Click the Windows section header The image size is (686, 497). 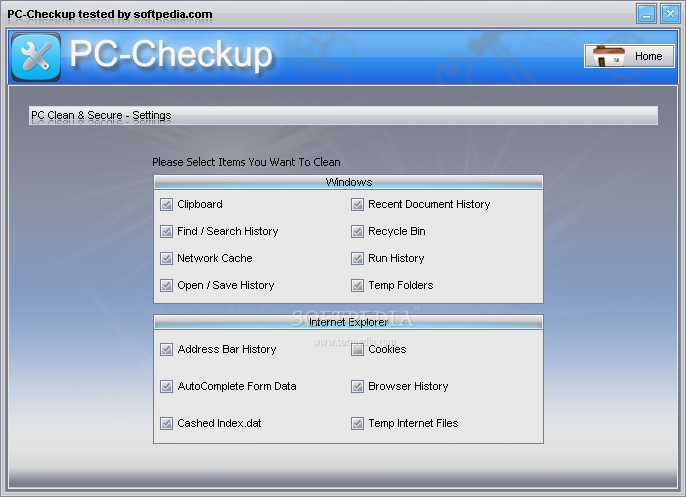(348, 182)
